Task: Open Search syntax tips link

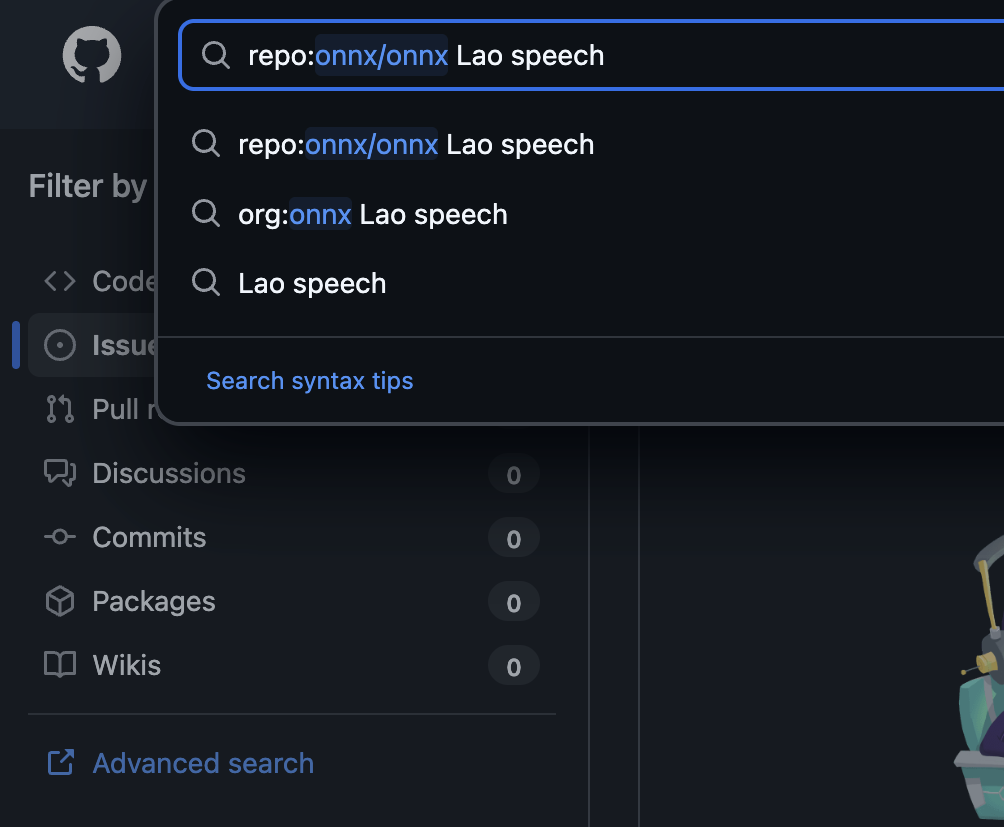Action: tap(309, 381)
